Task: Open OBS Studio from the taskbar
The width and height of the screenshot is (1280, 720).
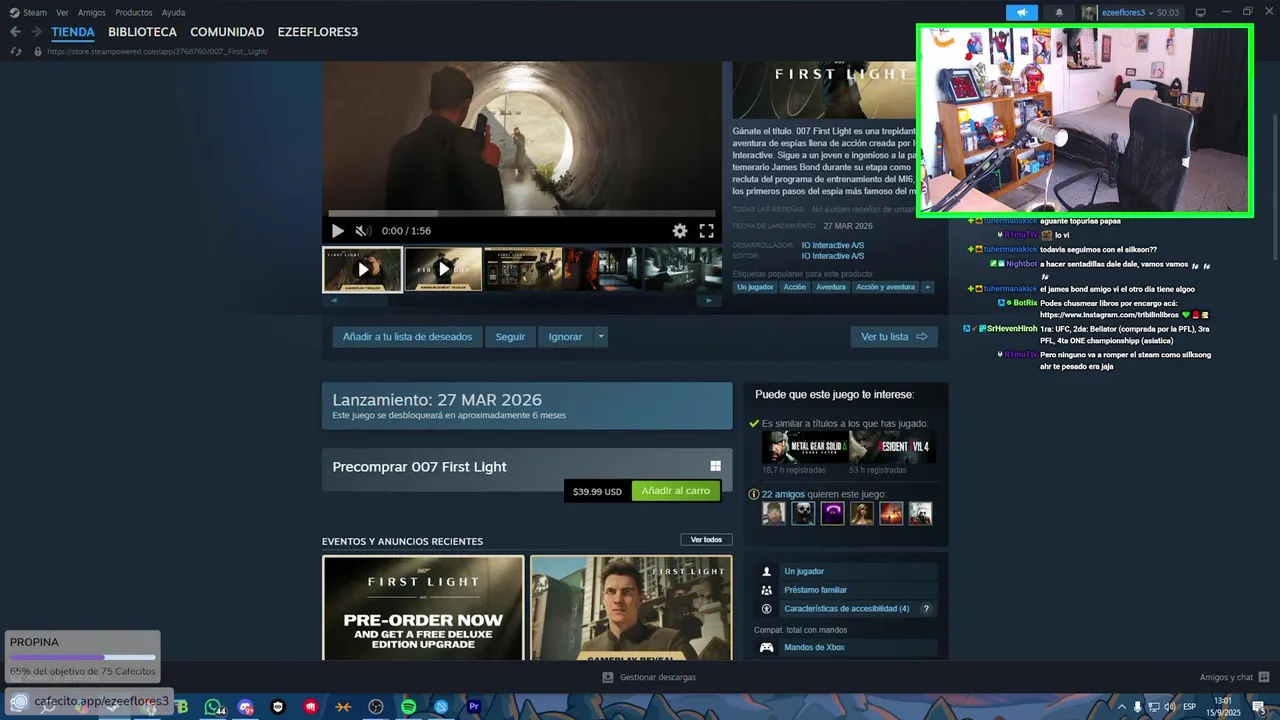Action: (x=376, y=707)
